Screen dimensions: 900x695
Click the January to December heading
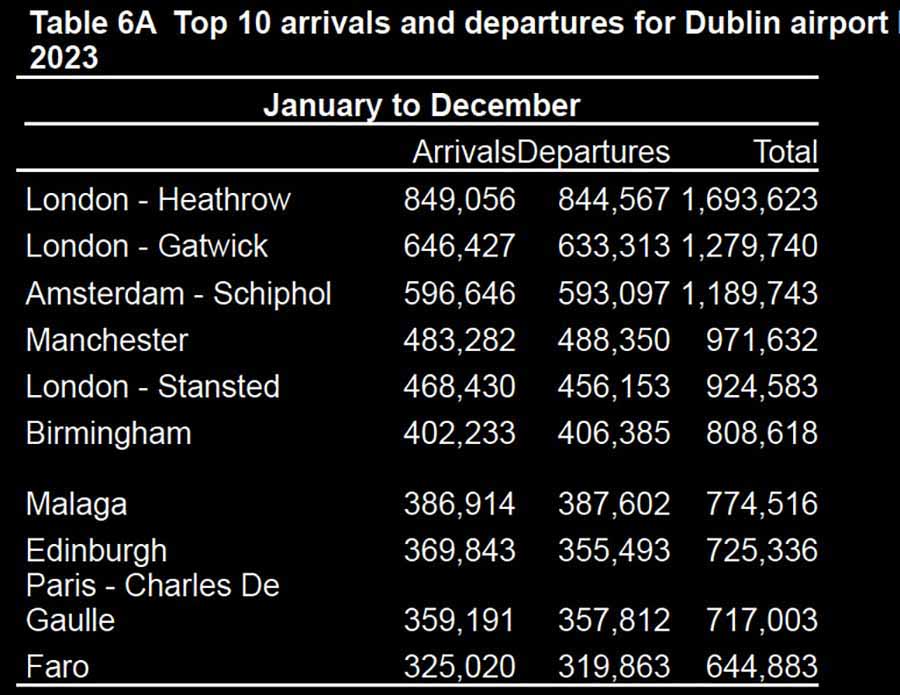tap(421, 105)
